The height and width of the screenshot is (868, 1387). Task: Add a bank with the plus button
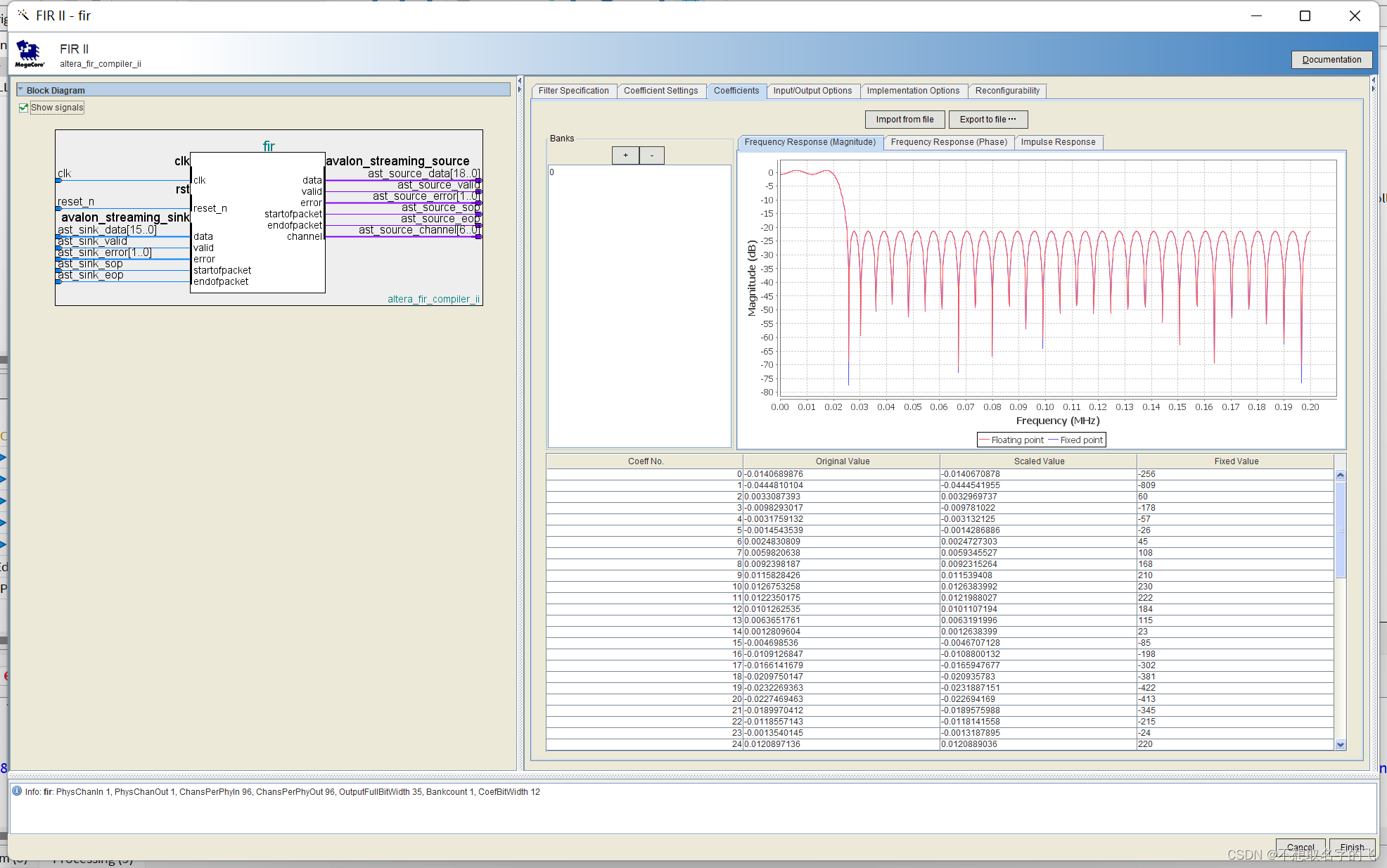click(625, 155)
